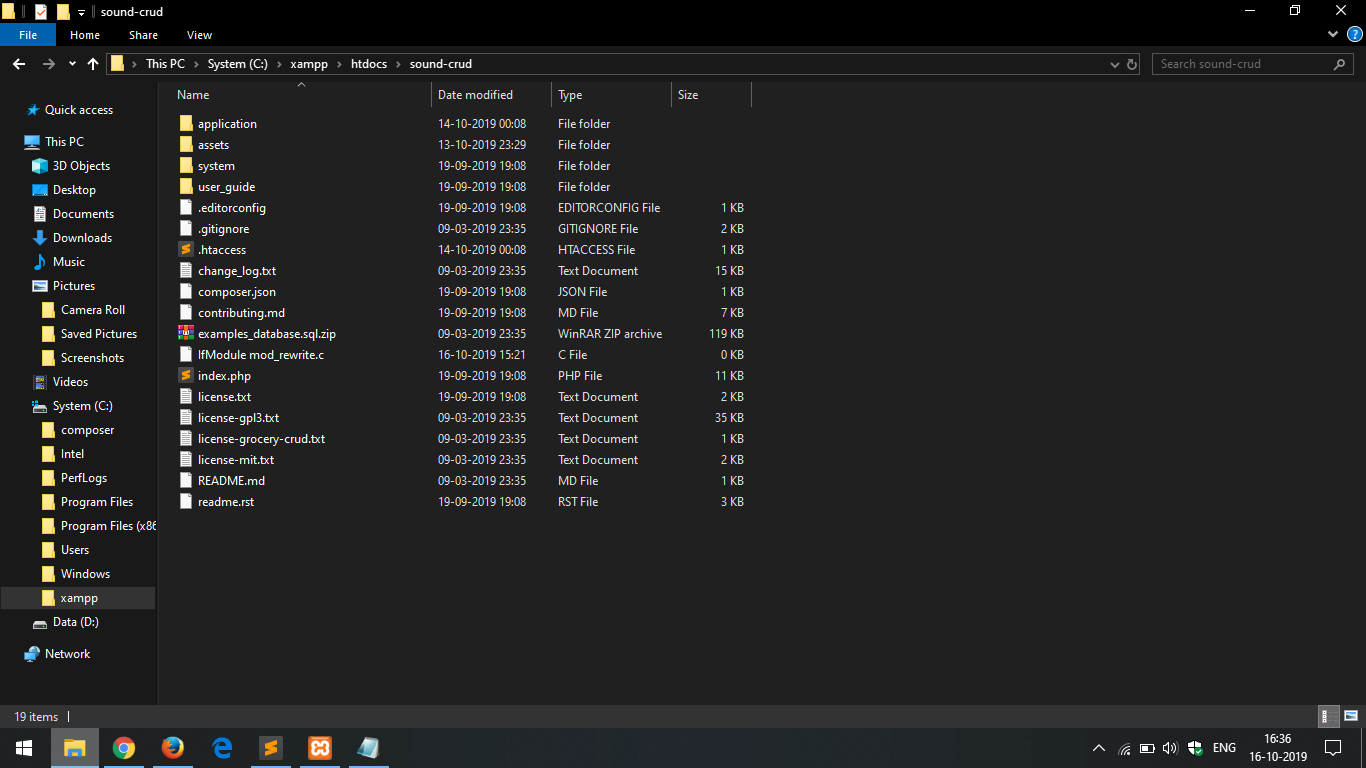Sort files by the Size column
Image resolution: width=1366 pixels, height=768 pixels.
point(711,95)
